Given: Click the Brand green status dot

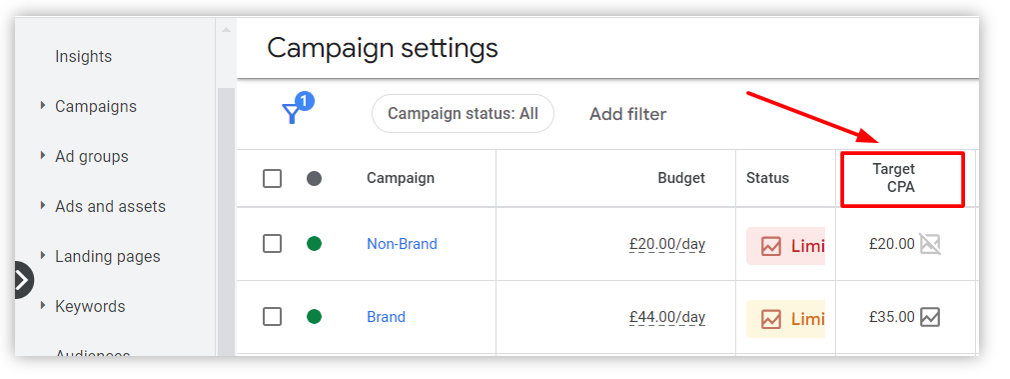Looking at the screenshot, I should [314, 316].
